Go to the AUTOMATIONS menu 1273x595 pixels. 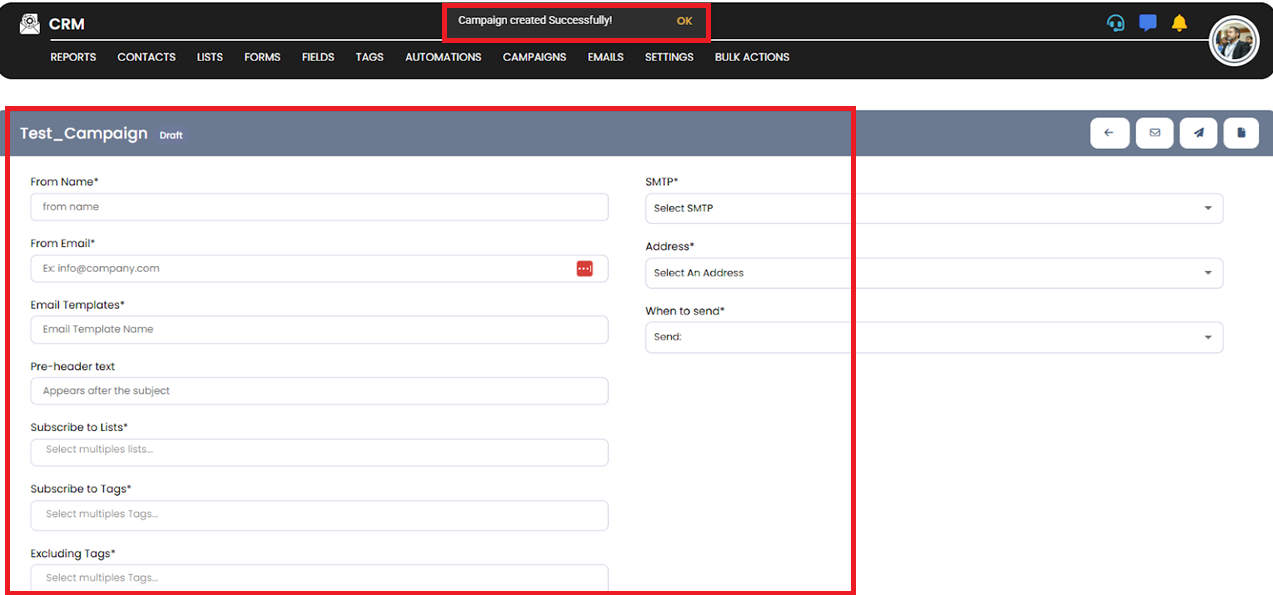[443, 57]
